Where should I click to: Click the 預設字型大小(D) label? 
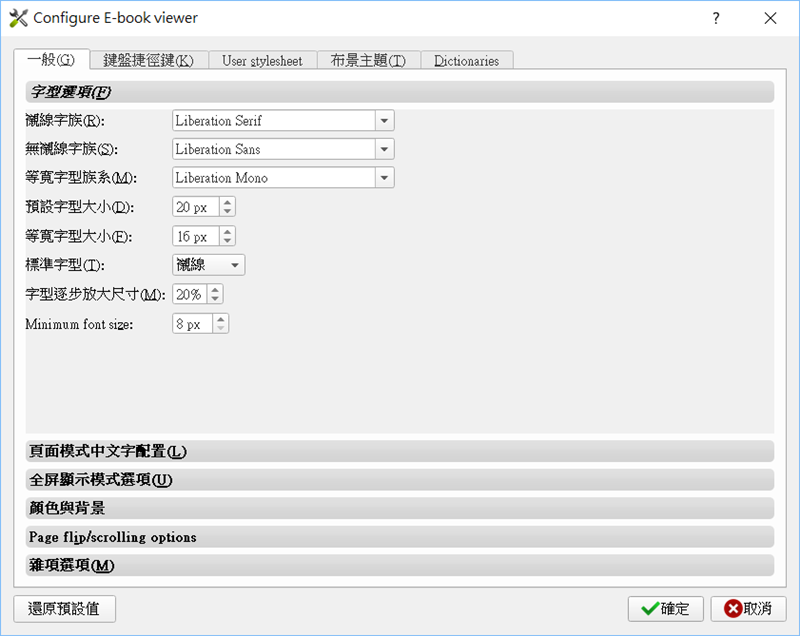[x=80, y=207]
